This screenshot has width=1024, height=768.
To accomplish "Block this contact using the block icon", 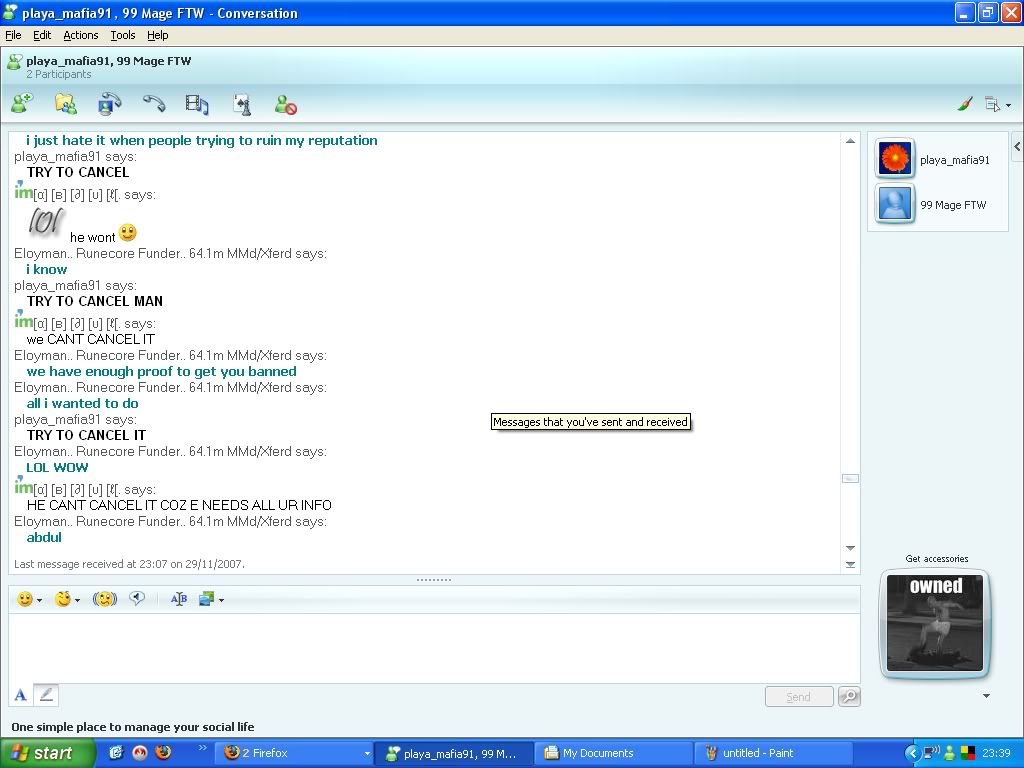I will [x=286, y=105].
